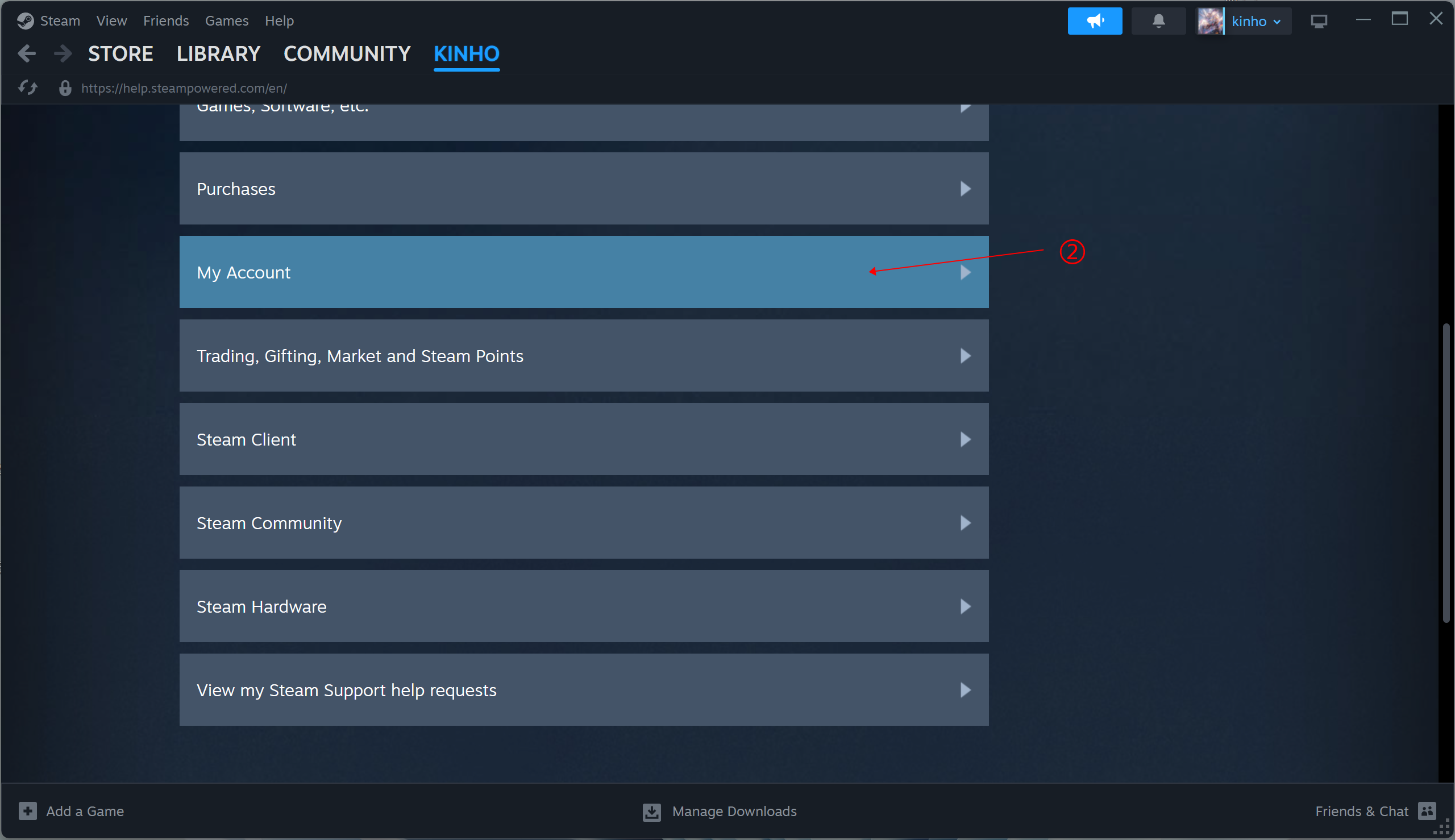Expand the Steam Client section arrow
This screenshot has width=1455, height=840.
965,439
